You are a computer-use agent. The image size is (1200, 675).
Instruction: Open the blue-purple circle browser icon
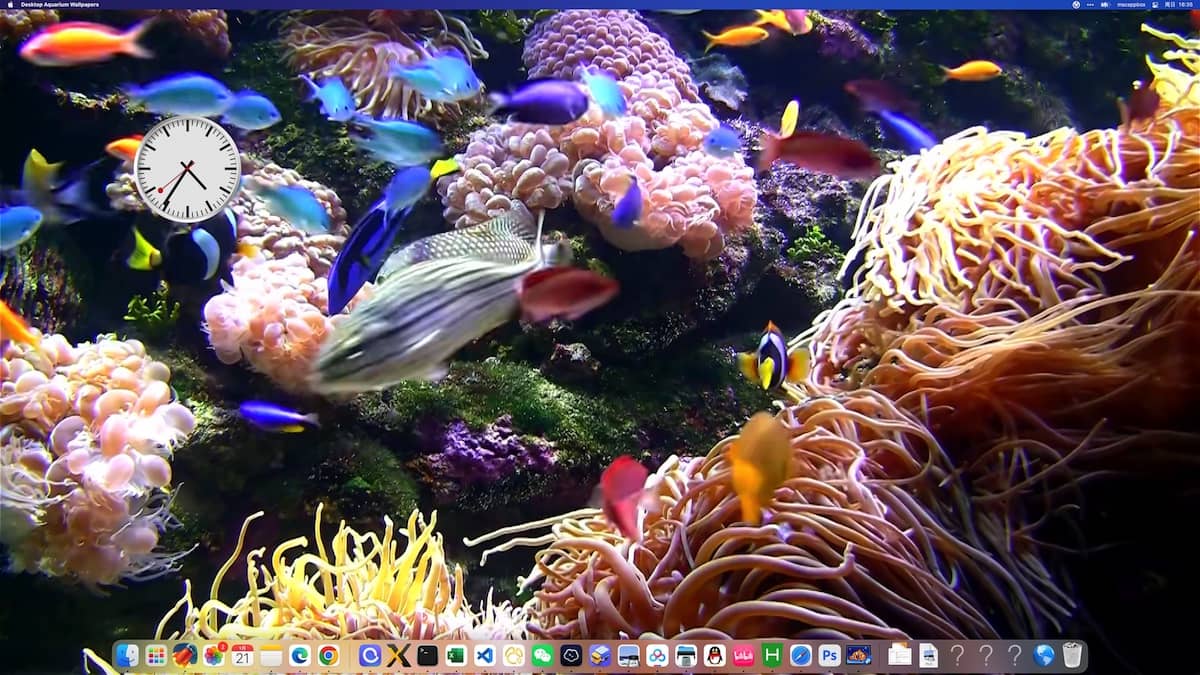pyautogui.click(x=370, y=655)
